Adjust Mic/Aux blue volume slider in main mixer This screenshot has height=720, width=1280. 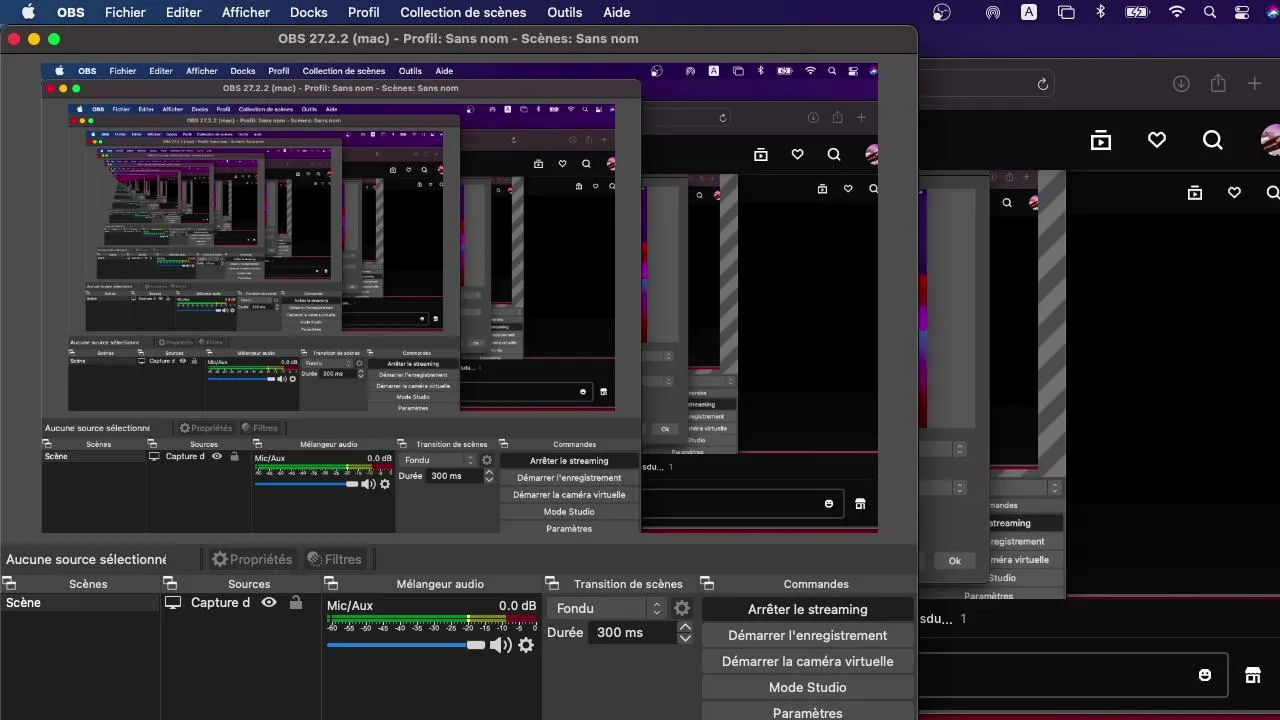click(406, 645)
